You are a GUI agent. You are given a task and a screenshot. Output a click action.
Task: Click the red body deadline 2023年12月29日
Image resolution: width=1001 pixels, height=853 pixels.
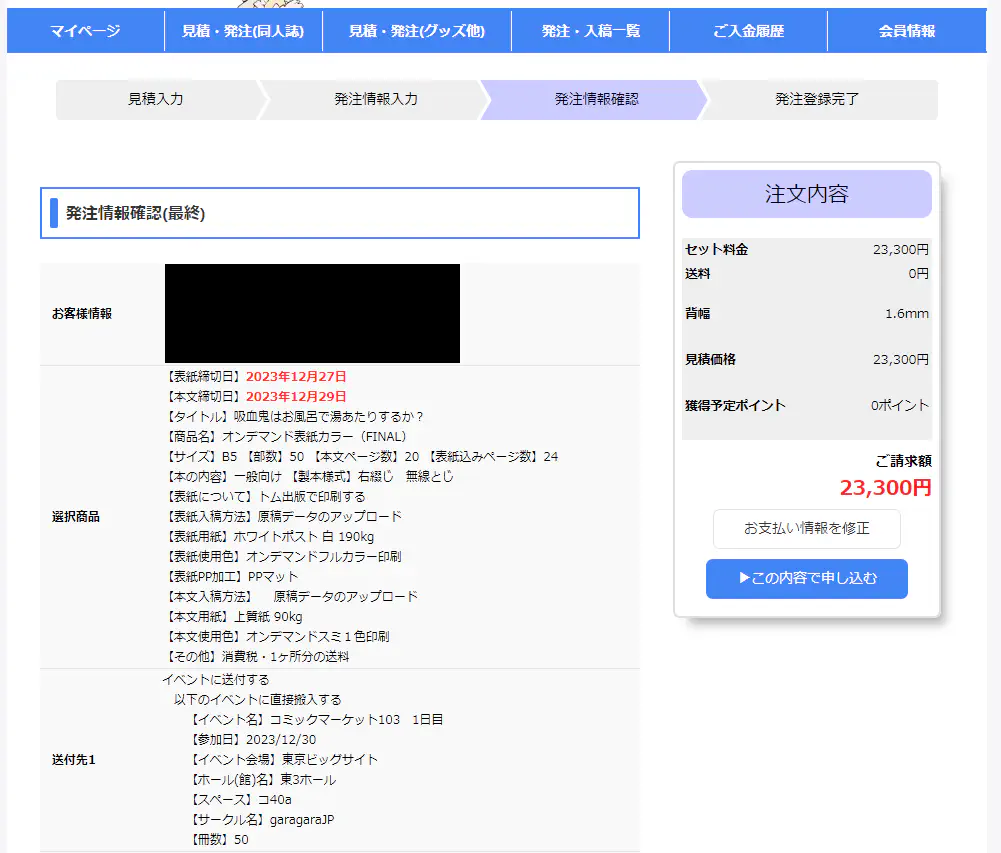(x=296, y=397)
